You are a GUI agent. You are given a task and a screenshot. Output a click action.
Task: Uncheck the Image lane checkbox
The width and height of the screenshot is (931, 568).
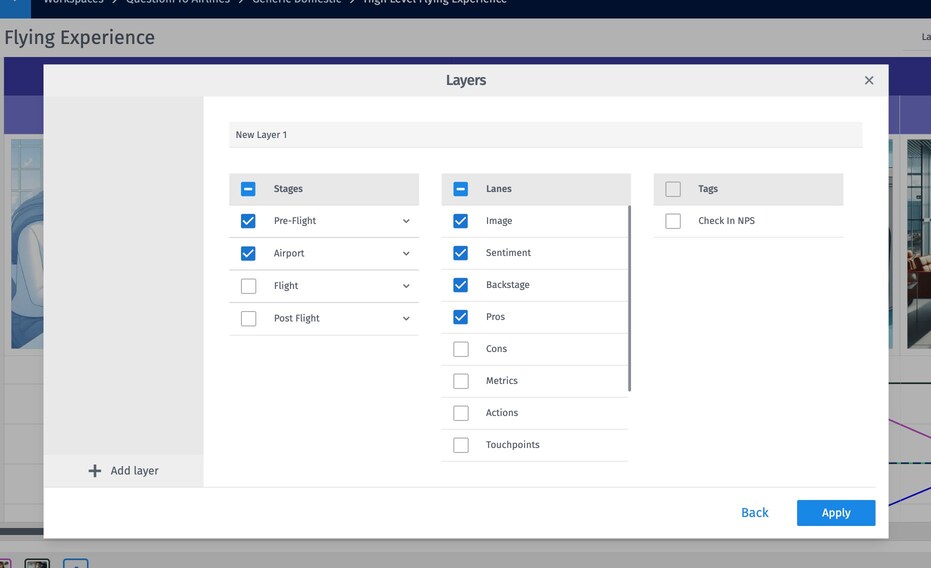[x=461, y=221]
